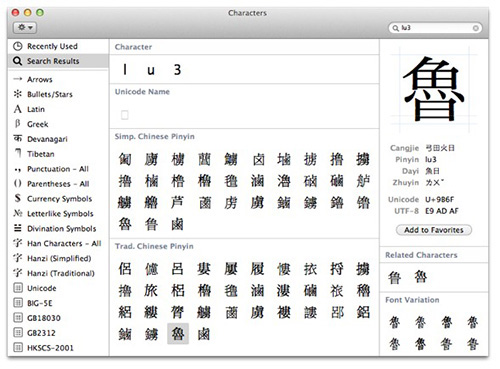Click the numero icon beside Letterlike Symbols
Viewport: 500px width, 369px height.
[17, 213]
